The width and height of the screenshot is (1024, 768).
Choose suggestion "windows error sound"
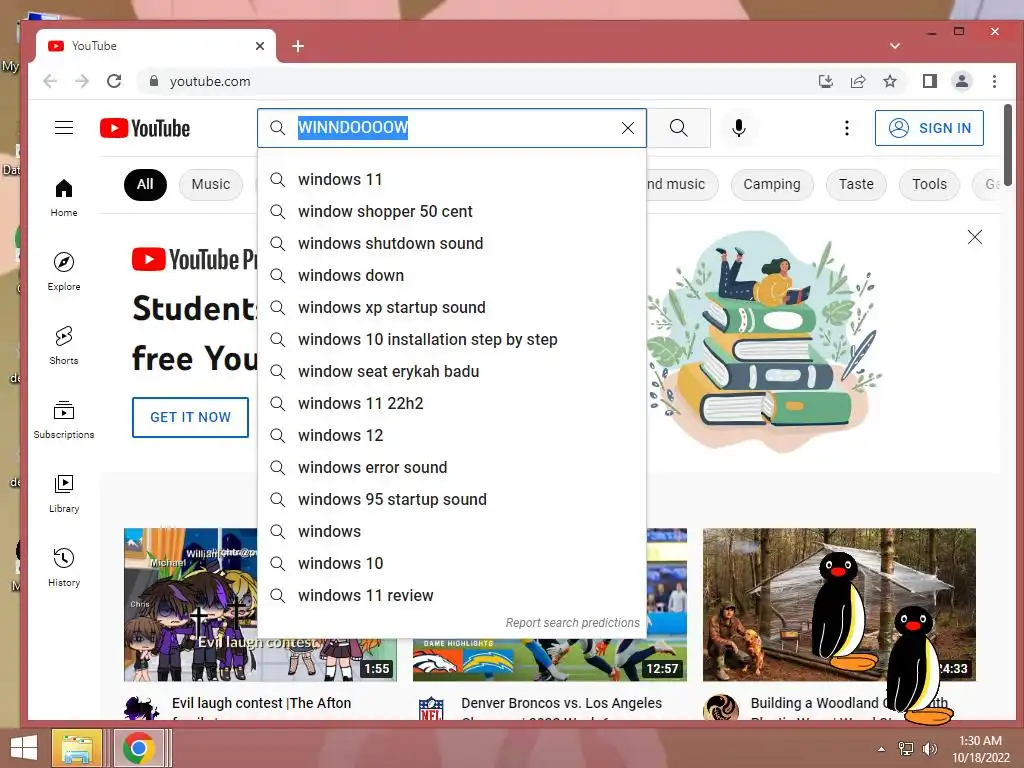(452, 468)
